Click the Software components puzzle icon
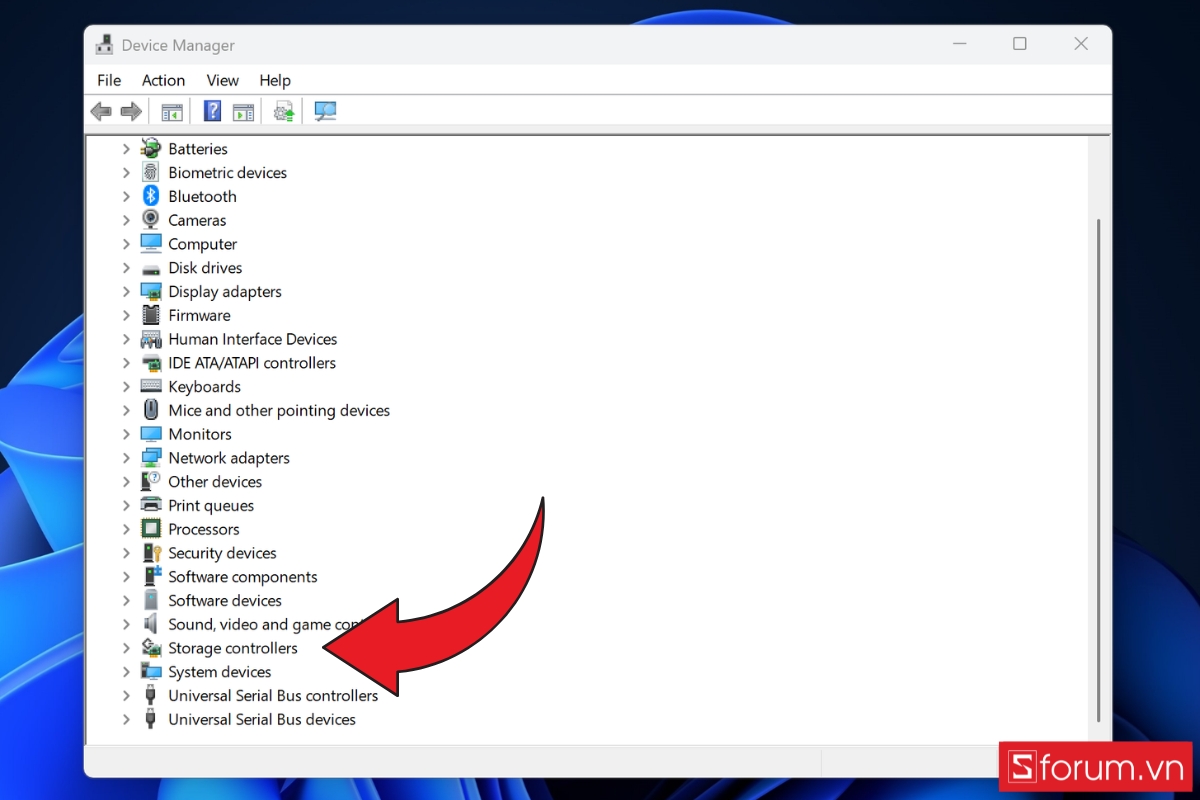This screenshot has width=1200, height=800. point(151,576)
